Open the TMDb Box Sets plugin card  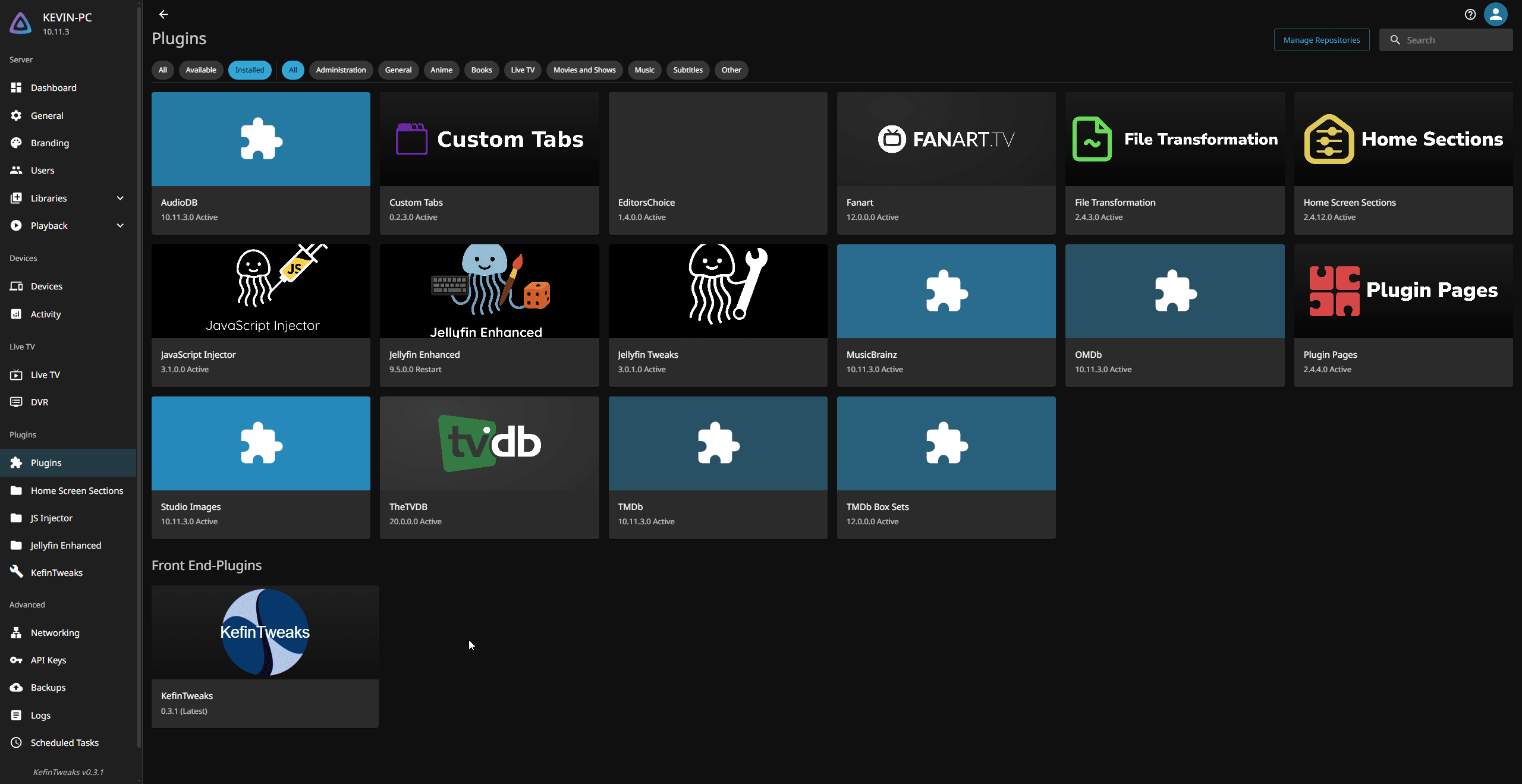(x=946, y=467)
